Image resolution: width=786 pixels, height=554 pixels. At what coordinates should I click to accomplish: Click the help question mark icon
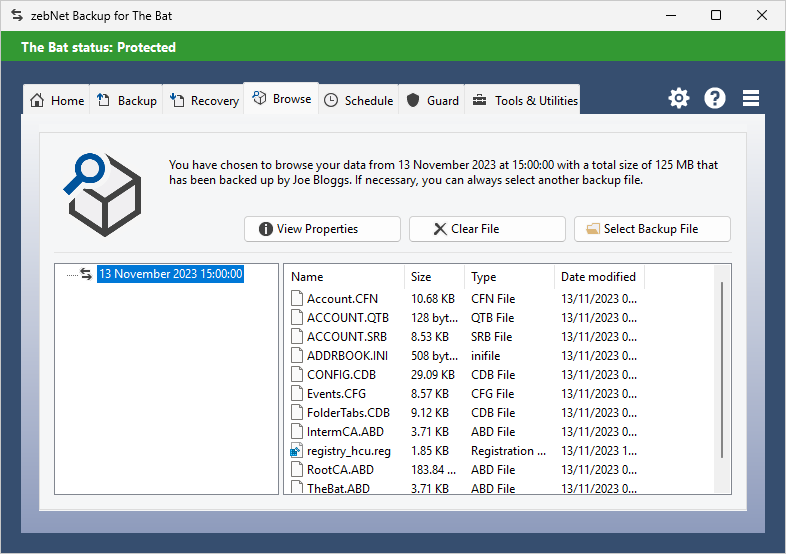[x=715, y=98]
